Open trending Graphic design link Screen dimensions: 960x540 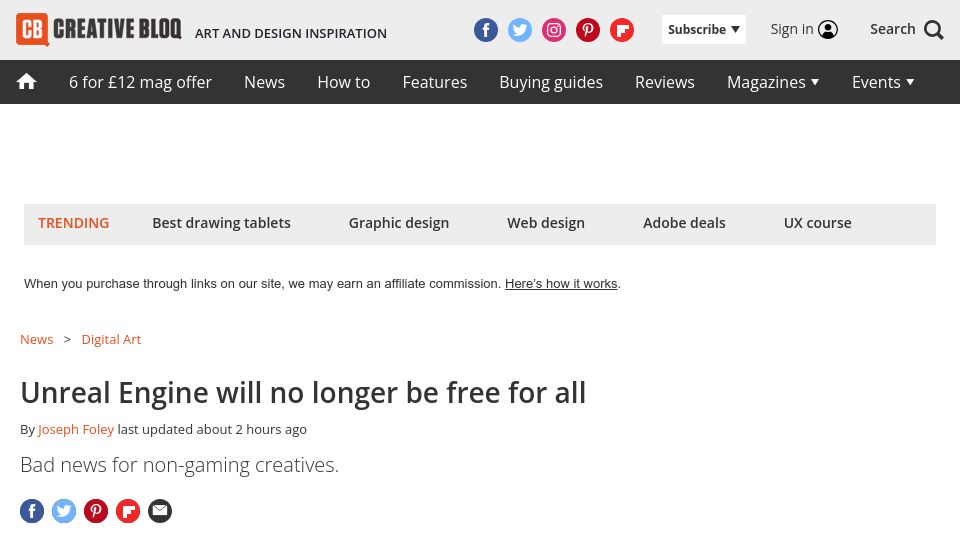coord(399,223)
